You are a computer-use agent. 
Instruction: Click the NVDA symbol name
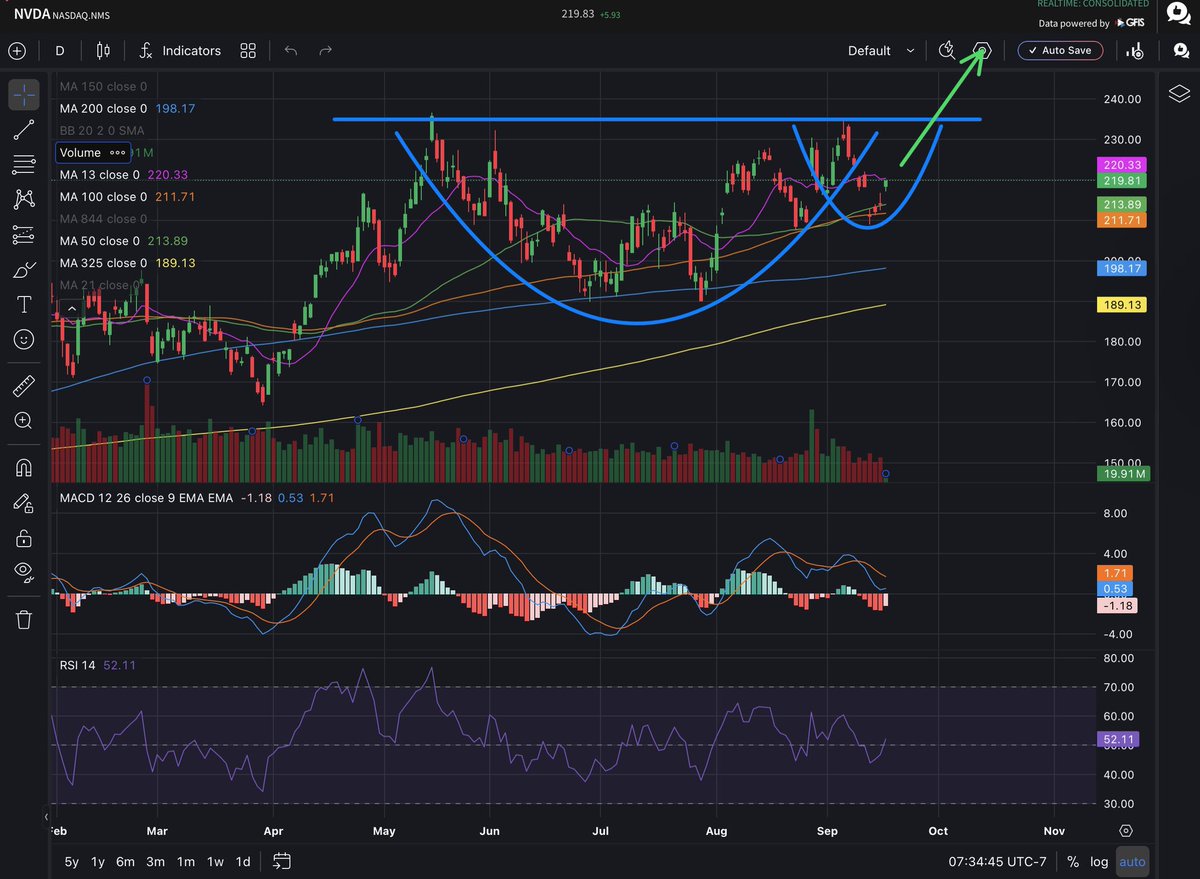click(x=31, y=14)
